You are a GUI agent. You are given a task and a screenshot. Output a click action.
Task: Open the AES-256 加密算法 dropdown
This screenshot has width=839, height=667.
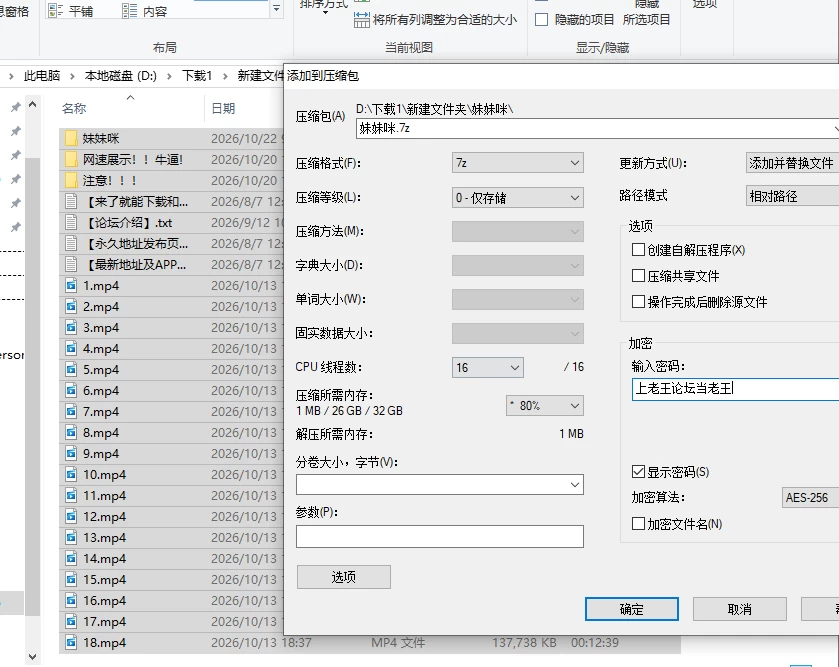click(810, 497)
